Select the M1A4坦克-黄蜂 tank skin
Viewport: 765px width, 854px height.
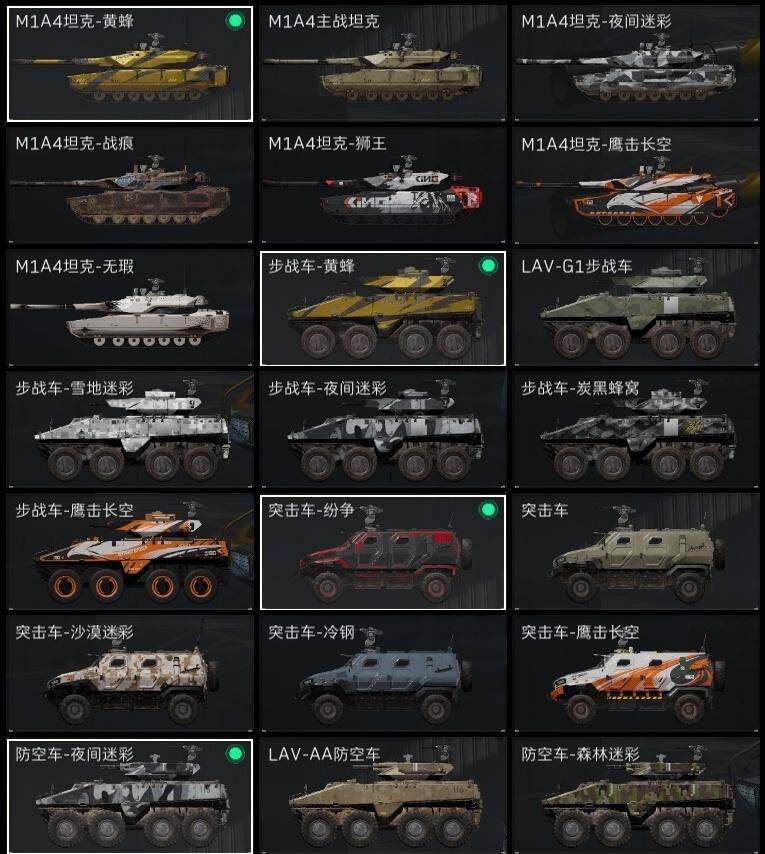click(x=130, y=64)
